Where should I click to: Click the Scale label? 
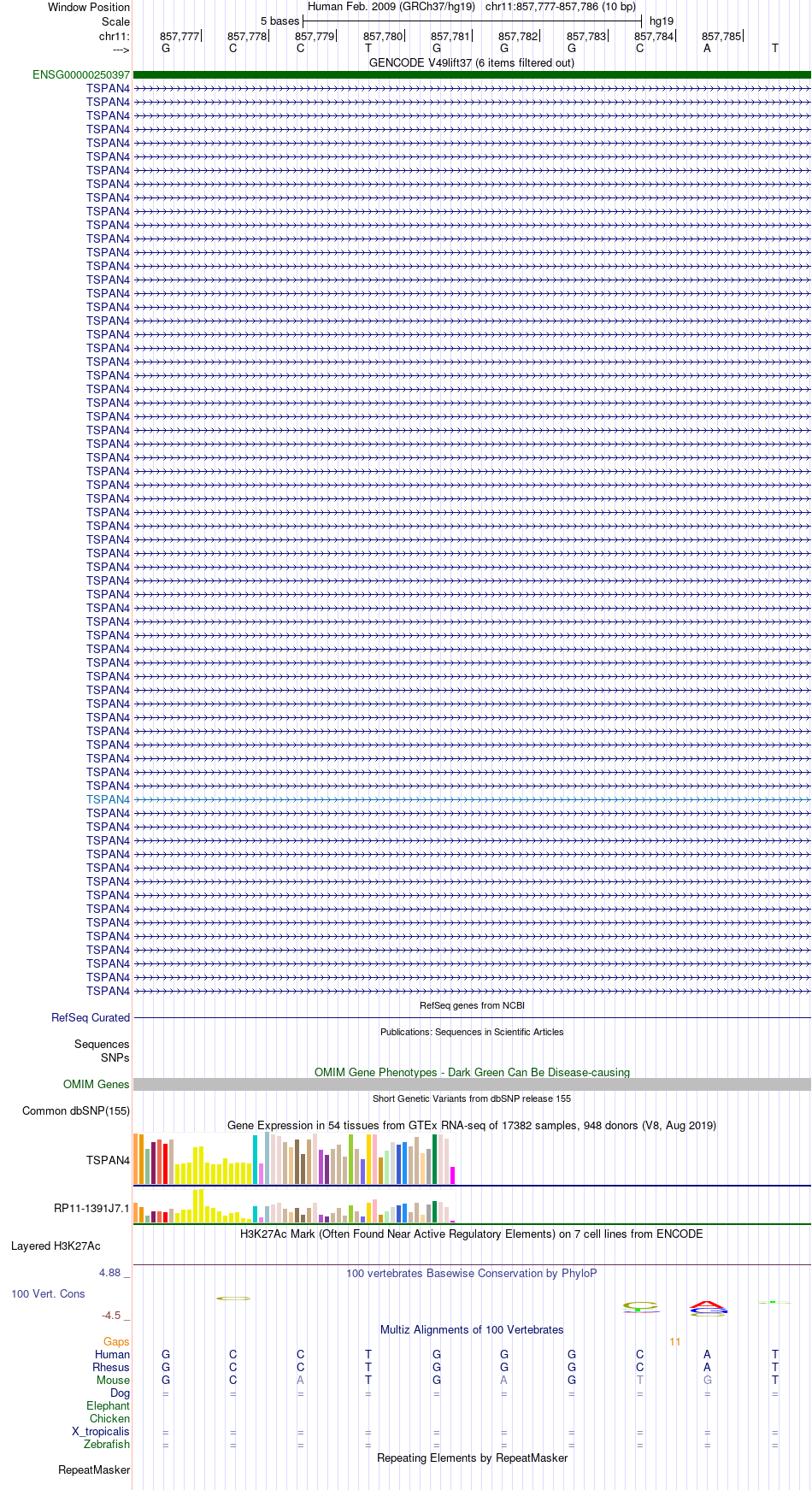[115, 22]
